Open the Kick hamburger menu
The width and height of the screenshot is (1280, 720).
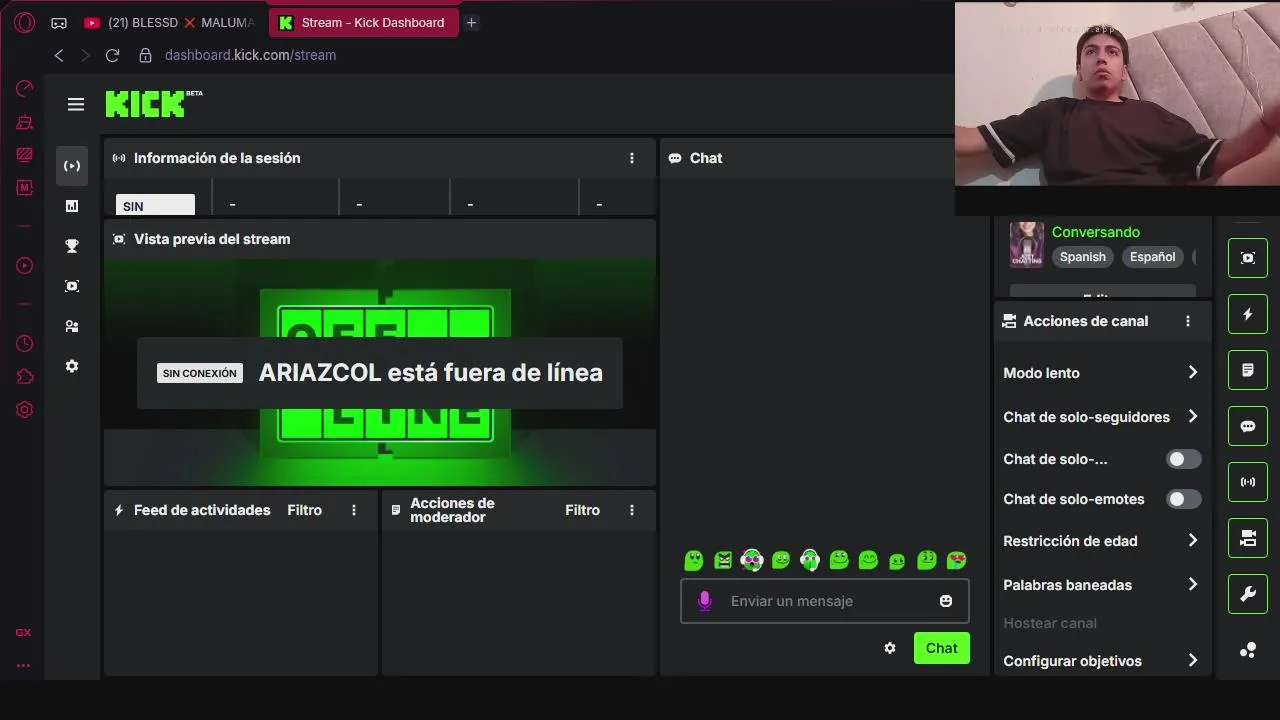coord(76,104)
